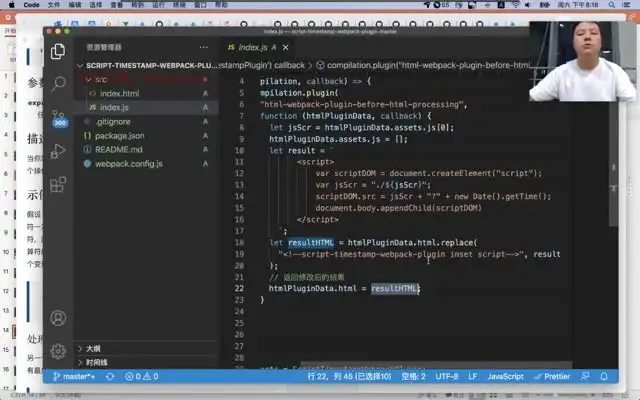
Task: Open the 文件 menu in the menu bar
Action: [x=54, y=4]
